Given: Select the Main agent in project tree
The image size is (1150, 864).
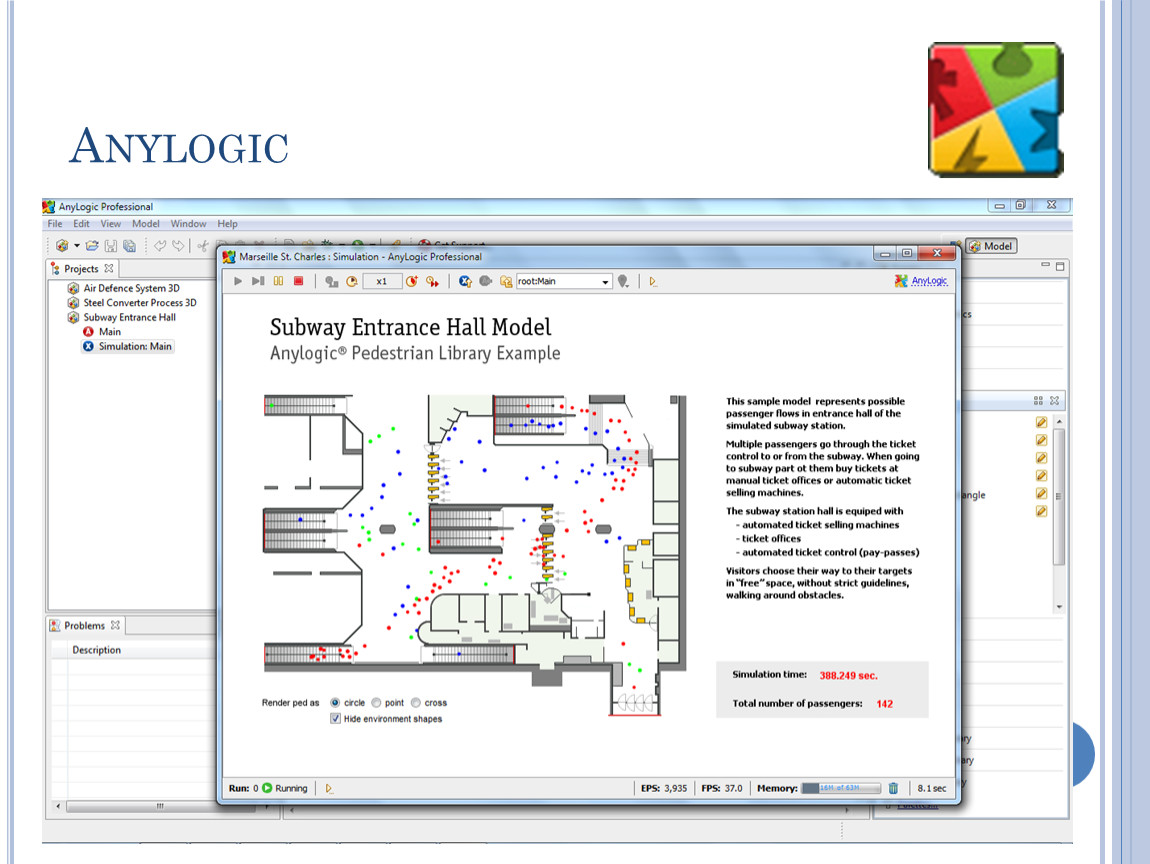Looking at the screenshot, I should 110,332.
